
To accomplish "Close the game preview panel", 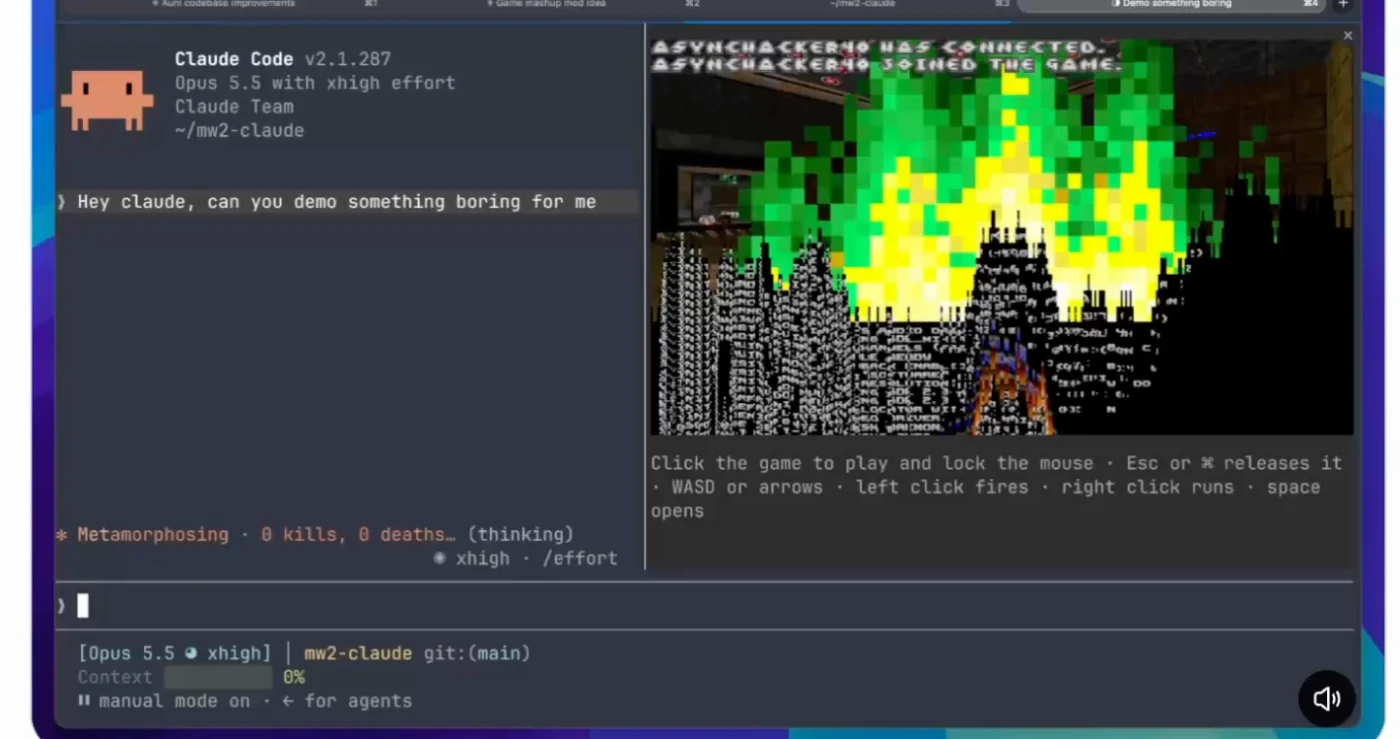I will 1347,35.
